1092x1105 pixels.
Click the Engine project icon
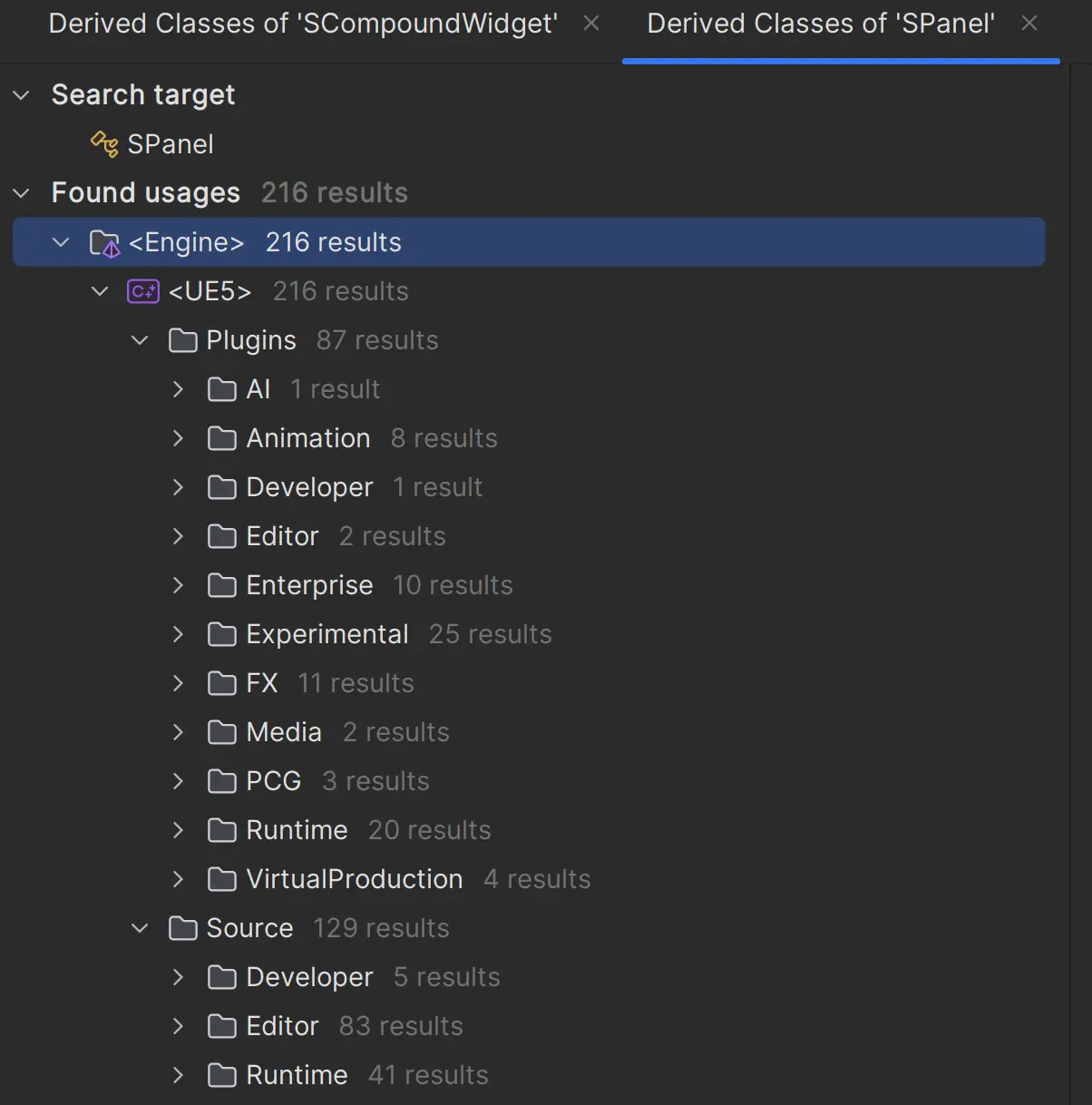[103, 242]
